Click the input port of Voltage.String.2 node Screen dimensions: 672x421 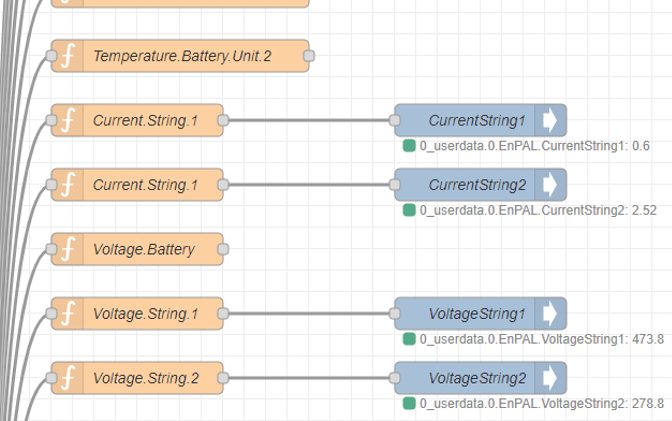51,378
